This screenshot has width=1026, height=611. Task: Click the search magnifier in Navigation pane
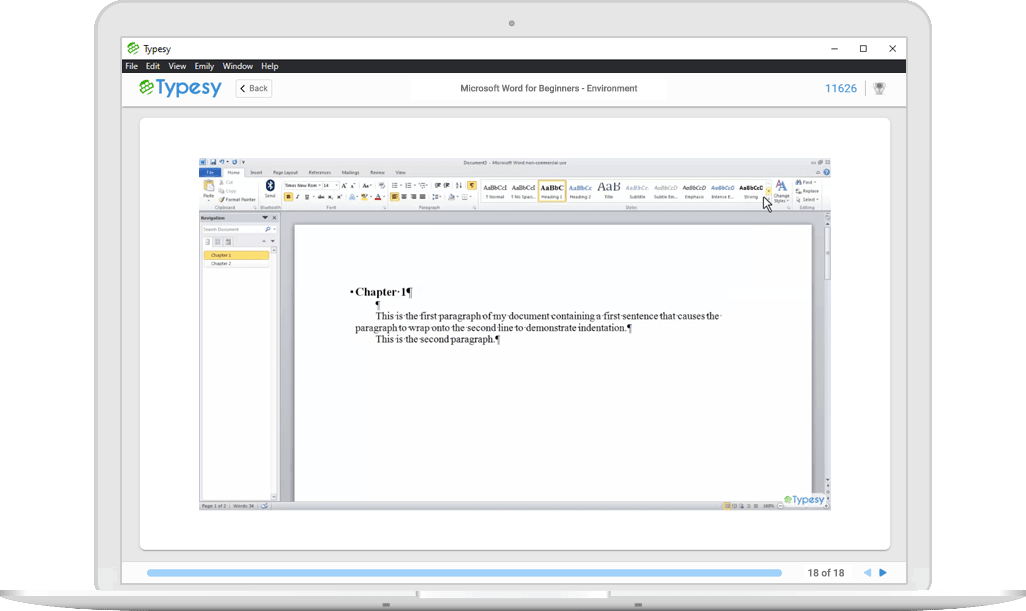[x=268, y=230]
